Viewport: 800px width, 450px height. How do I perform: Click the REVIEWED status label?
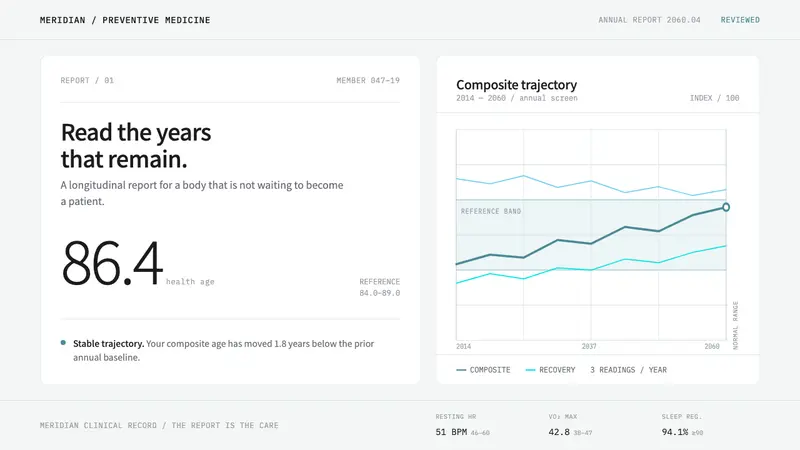coord(740,20)
